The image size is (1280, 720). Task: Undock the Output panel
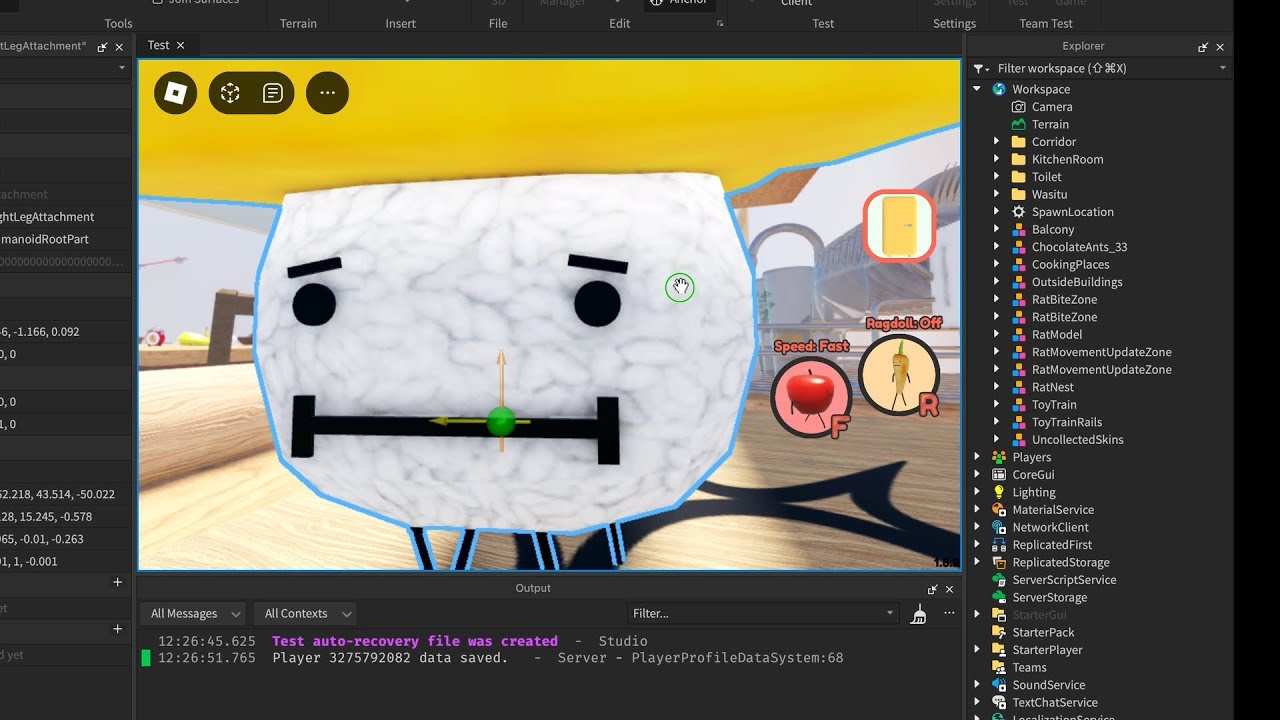tap(933, 589)
